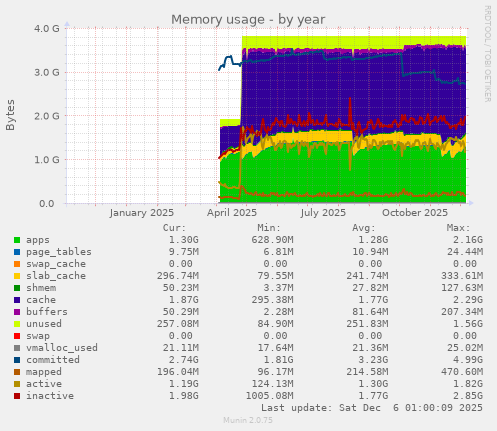Click the mapped average value 214.58M
497x431 pixels.
[x=367, y=372]
